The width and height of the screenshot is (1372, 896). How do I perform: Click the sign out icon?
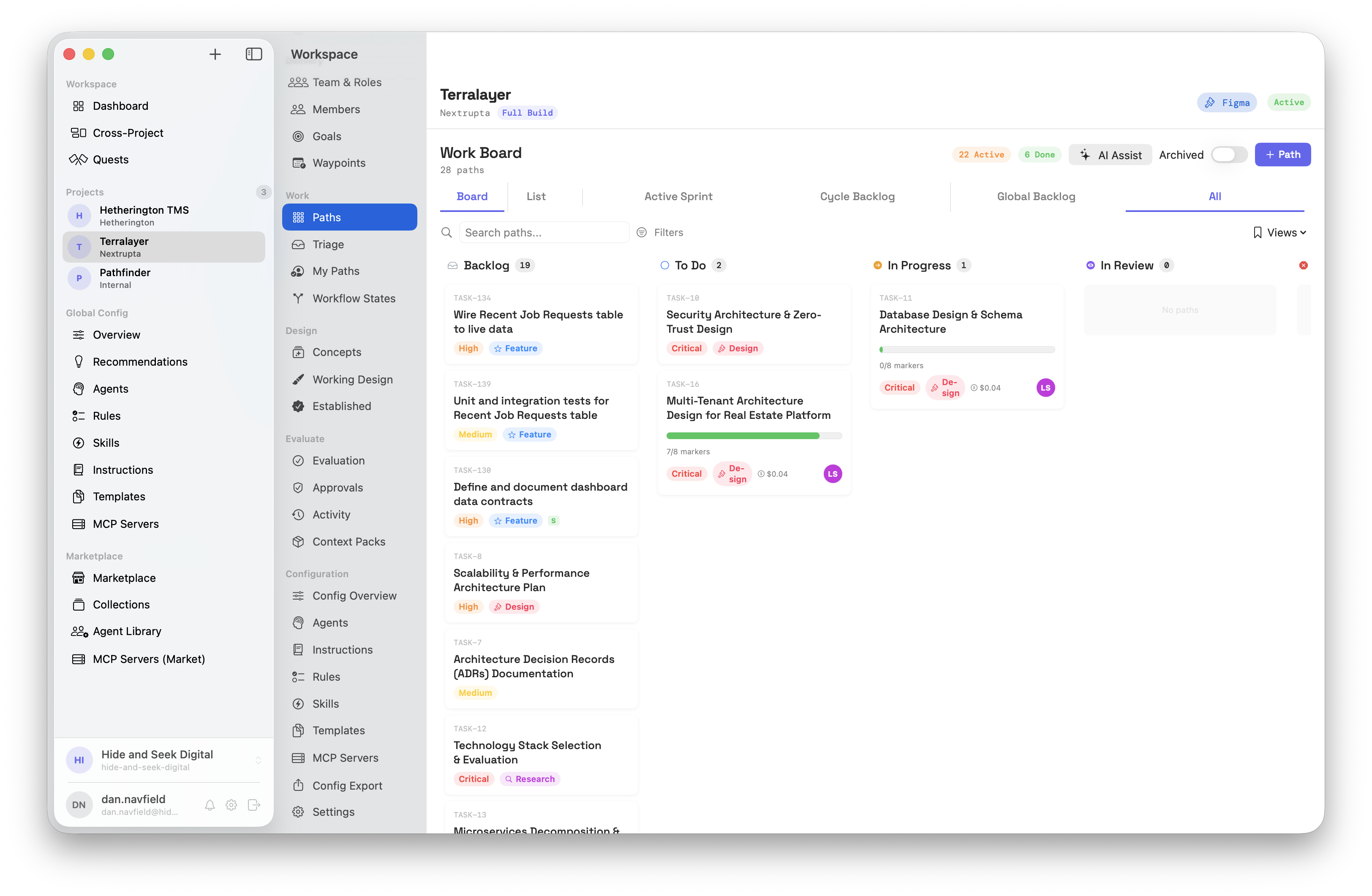coord(253,805)
